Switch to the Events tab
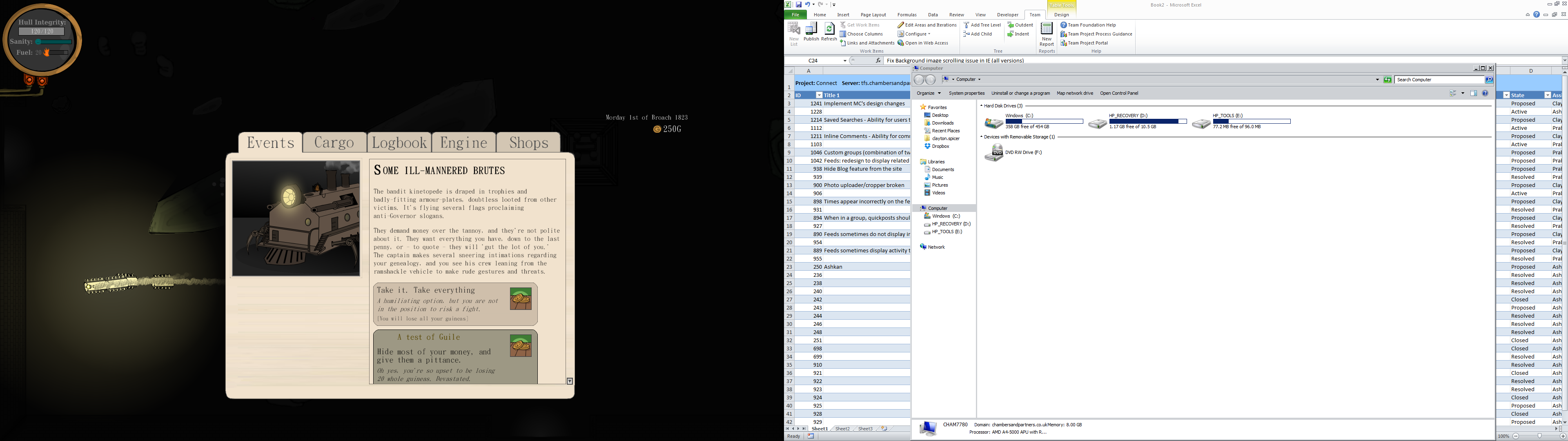This screenshot has height=441, width=1568. tap(270, 143)
